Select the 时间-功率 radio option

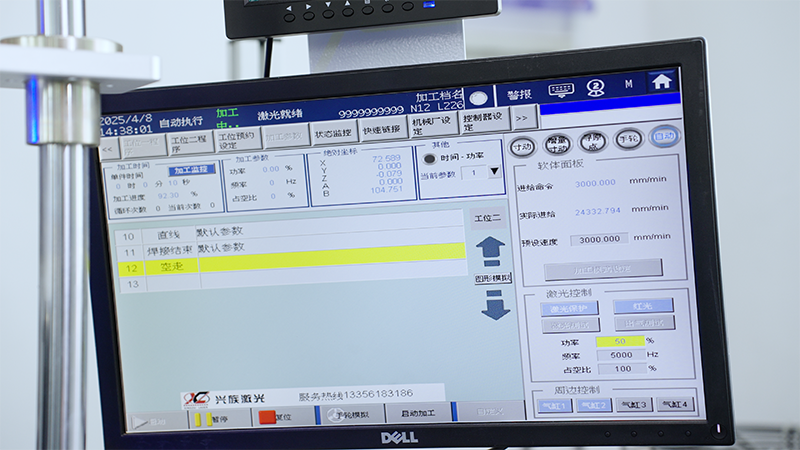[x=430, y=158]
